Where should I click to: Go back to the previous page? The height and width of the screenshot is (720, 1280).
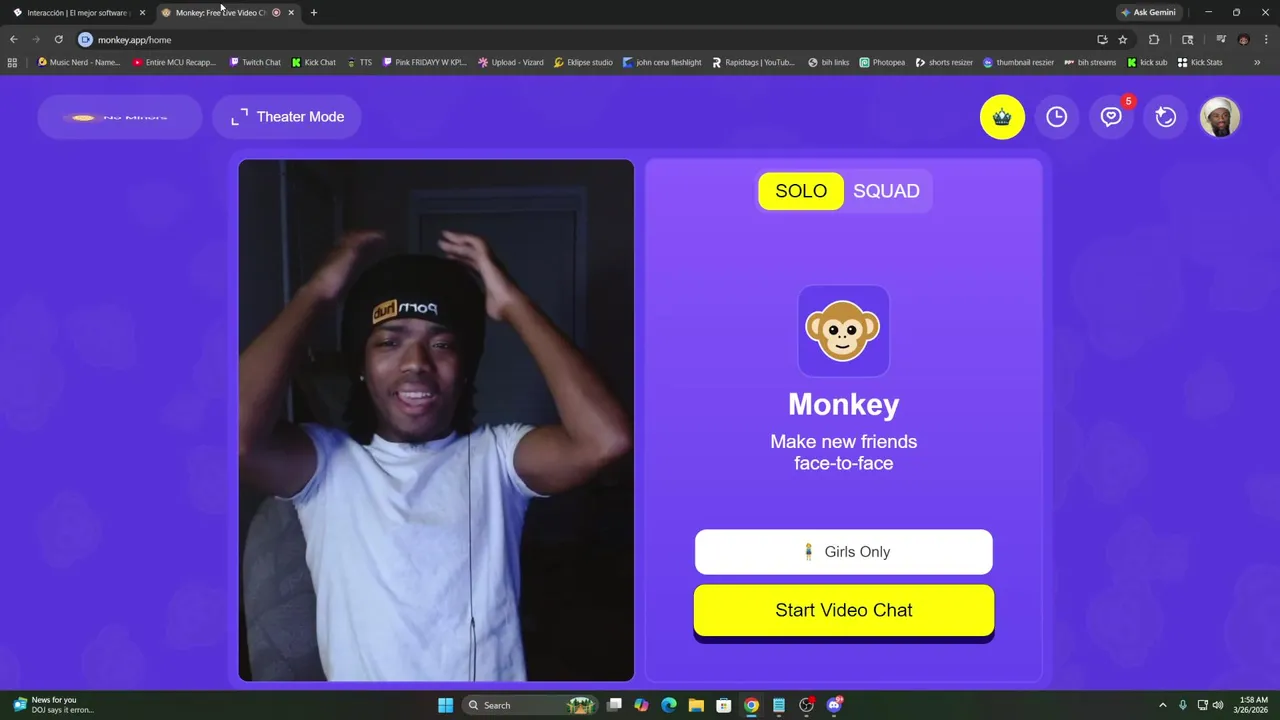[x=14, y=40]
